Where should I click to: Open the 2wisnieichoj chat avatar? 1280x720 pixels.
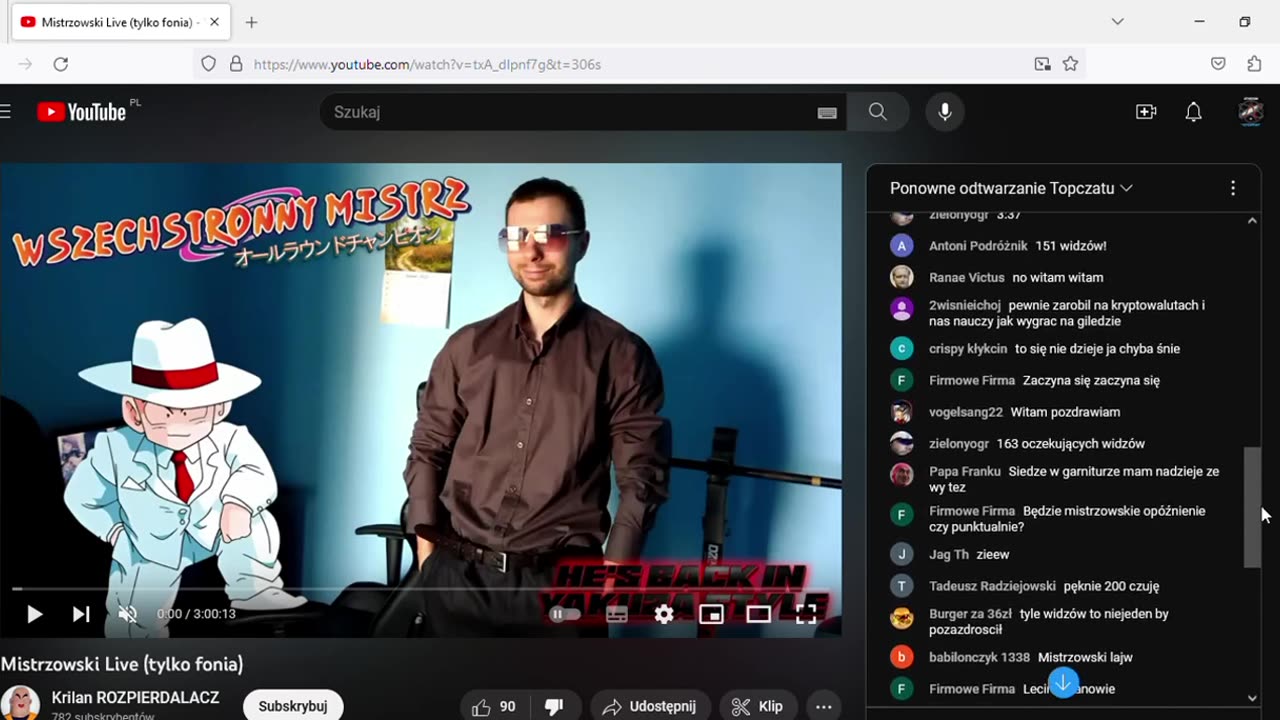tap(902, 308)
